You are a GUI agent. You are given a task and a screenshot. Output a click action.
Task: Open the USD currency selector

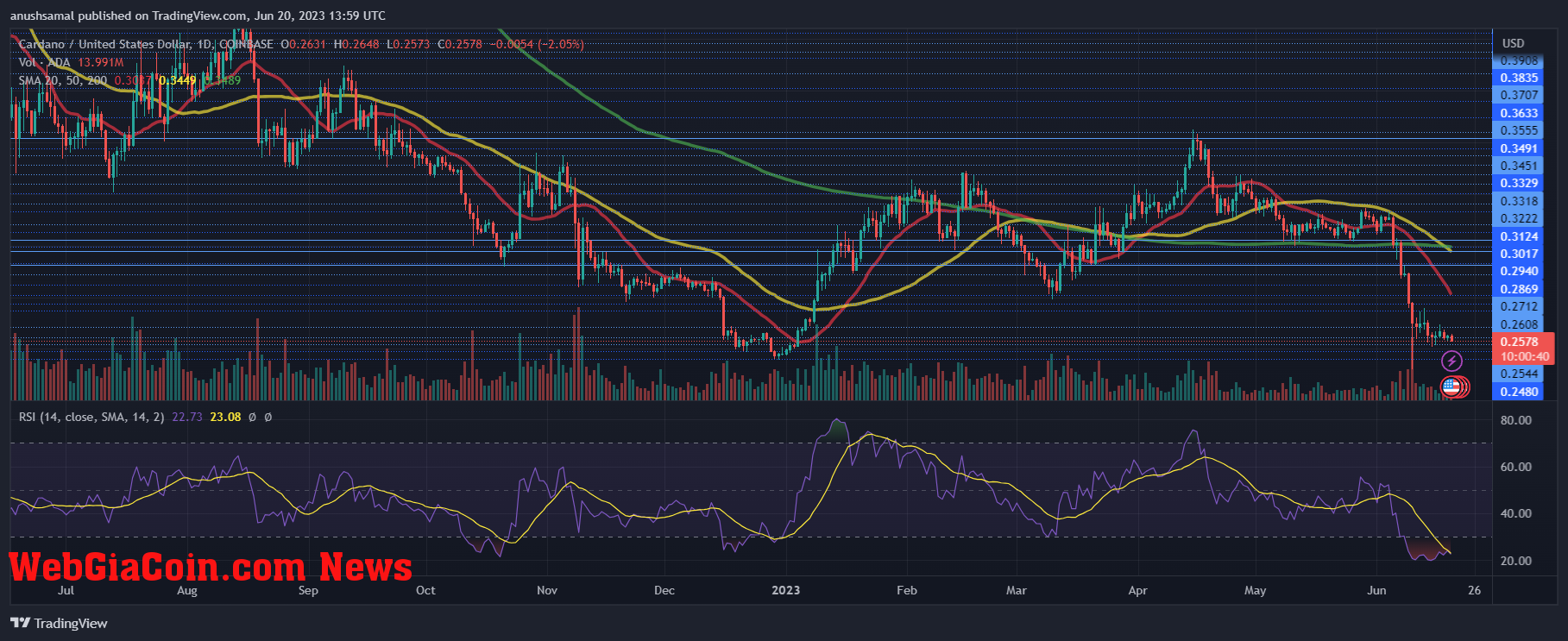tap(1514, 43)
